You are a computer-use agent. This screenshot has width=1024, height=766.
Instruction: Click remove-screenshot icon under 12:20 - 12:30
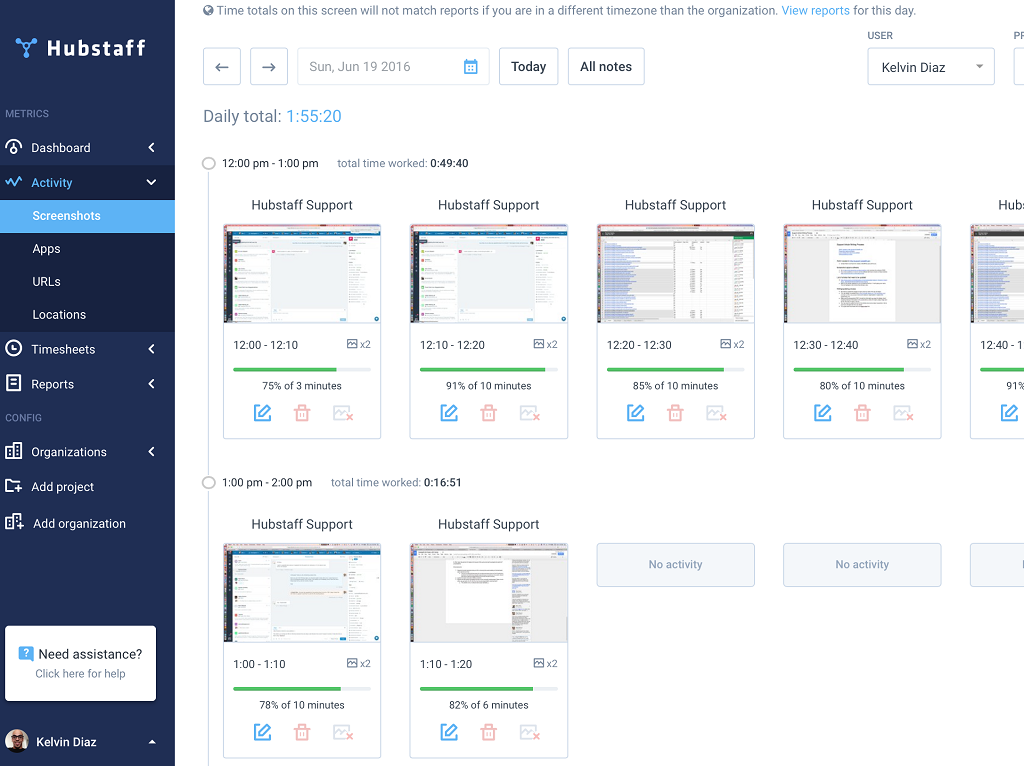tap(716, 413)
